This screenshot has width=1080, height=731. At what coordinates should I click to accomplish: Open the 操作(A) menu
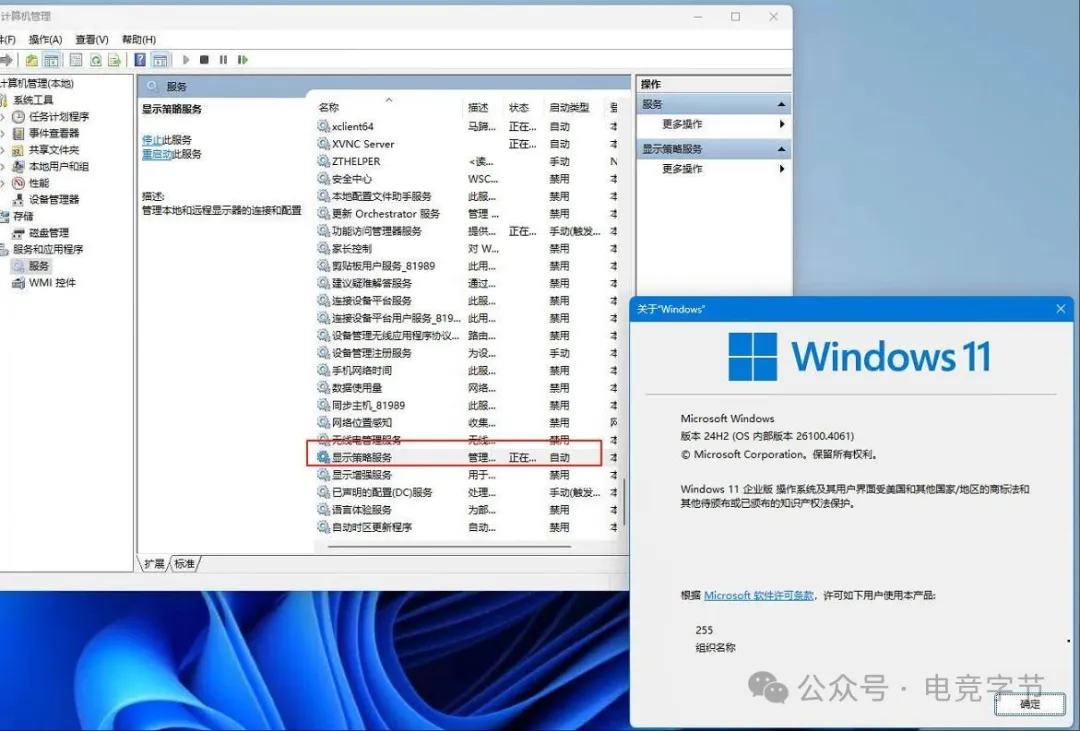45,39
